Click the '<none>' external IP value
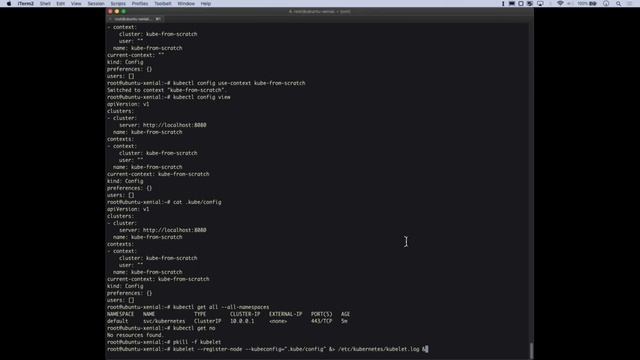Screen dimensions: 640x360 click(278, 321)
